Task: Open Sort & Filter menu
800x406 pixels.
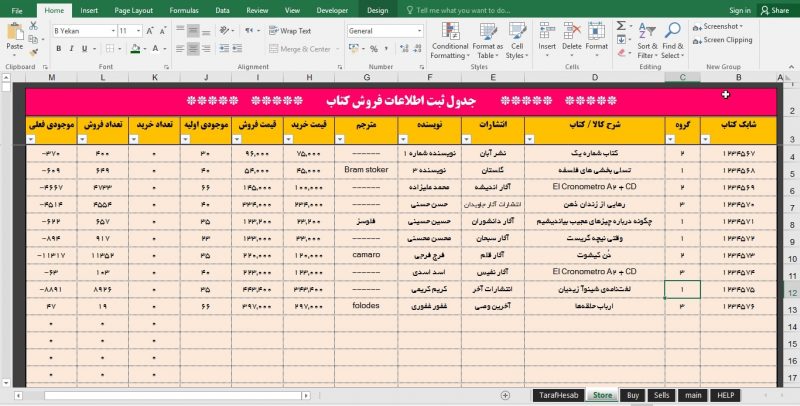Action: point(647,41)
